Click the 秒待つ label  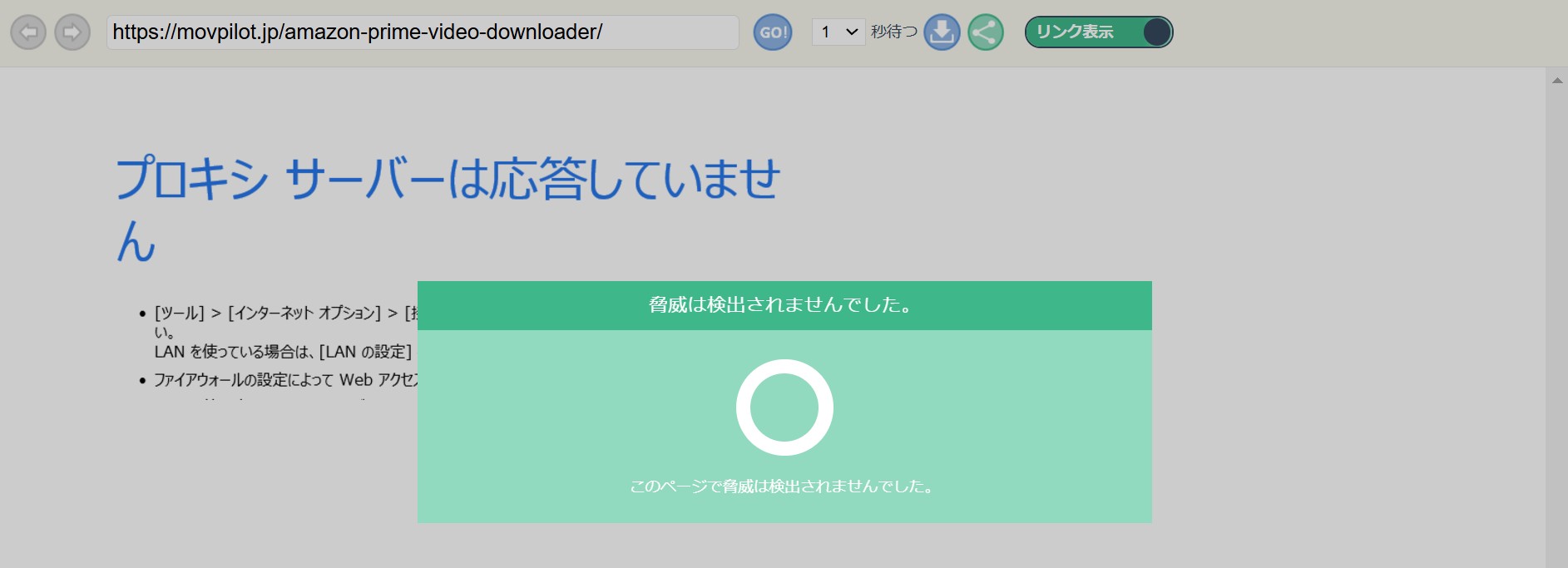[x=894, y=32]
